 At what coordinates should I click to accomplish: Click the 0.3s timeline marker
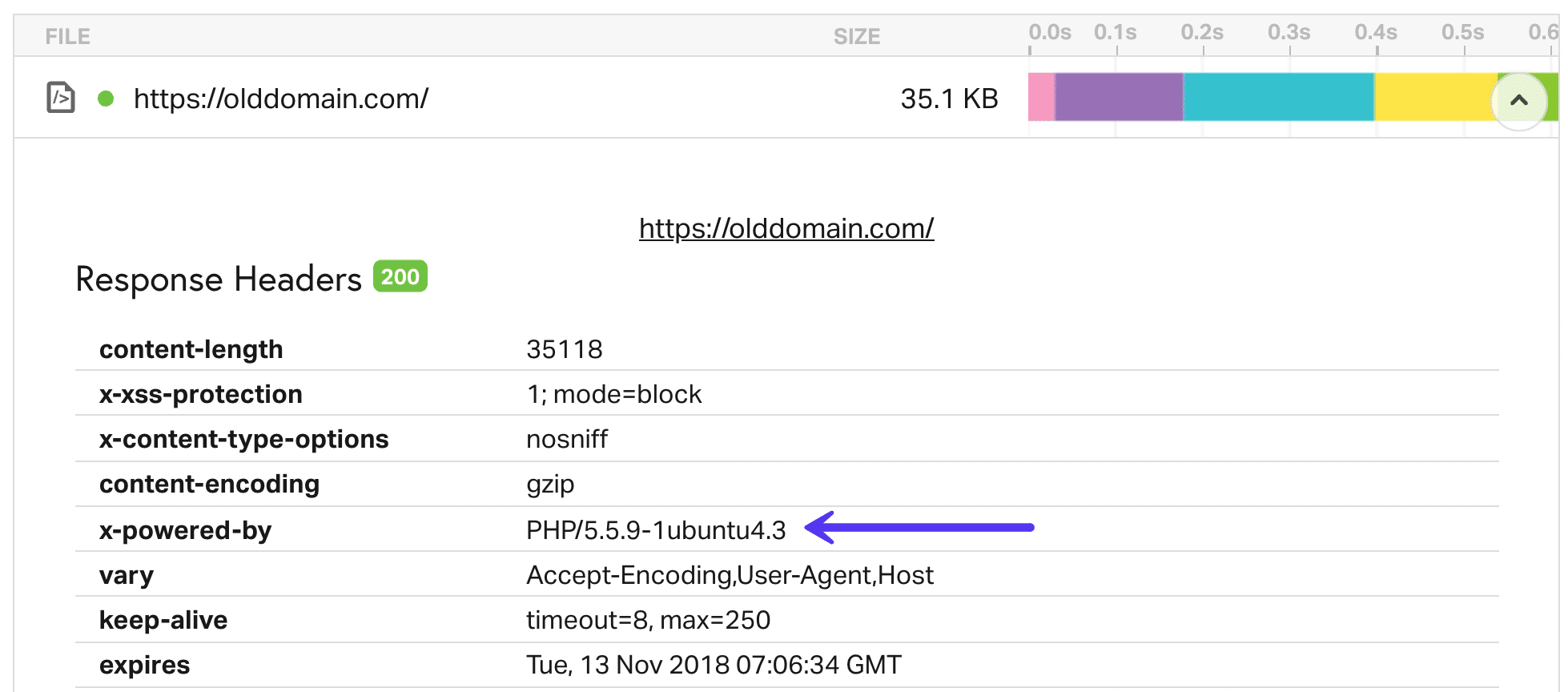pos(1290,33)
